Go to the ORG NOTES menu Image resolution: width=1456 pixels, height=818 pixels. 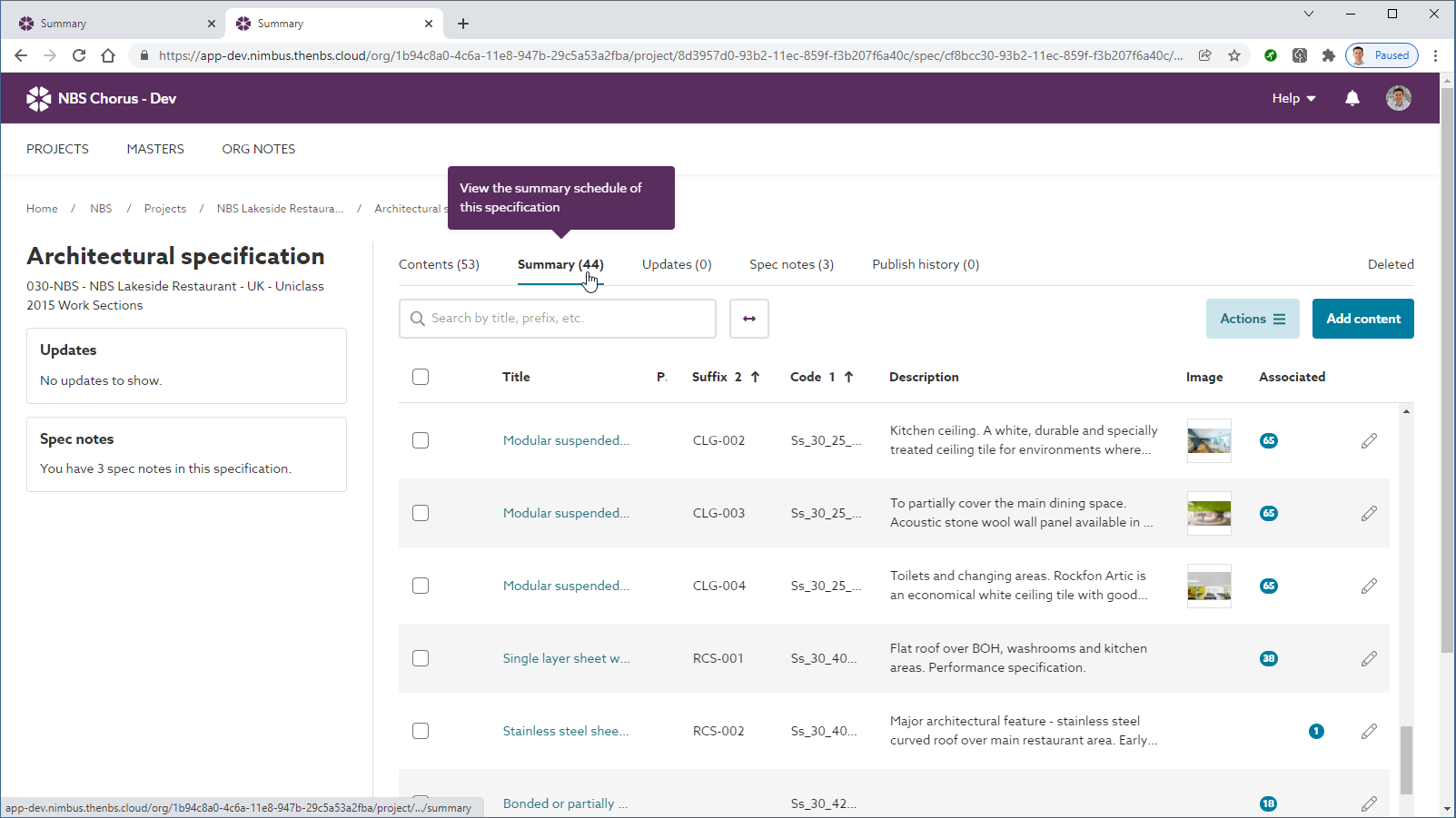click(x=259, y=149)
